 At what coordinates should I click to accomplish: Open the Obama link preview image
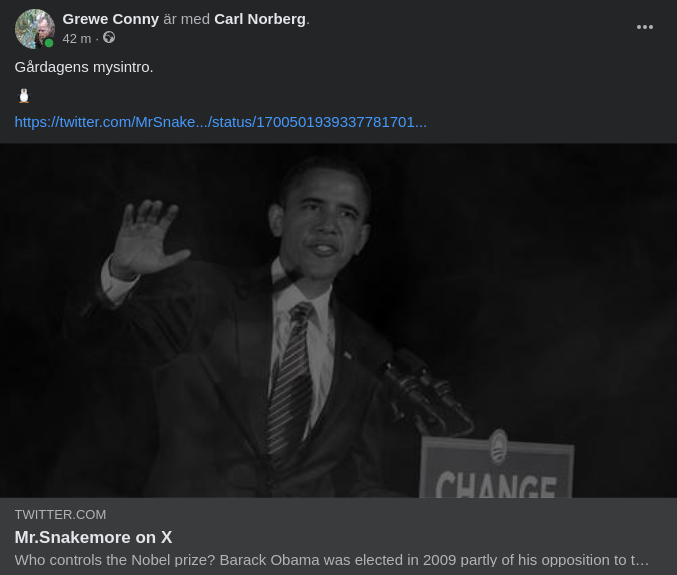pyautogui.click(x=338, y=320)
